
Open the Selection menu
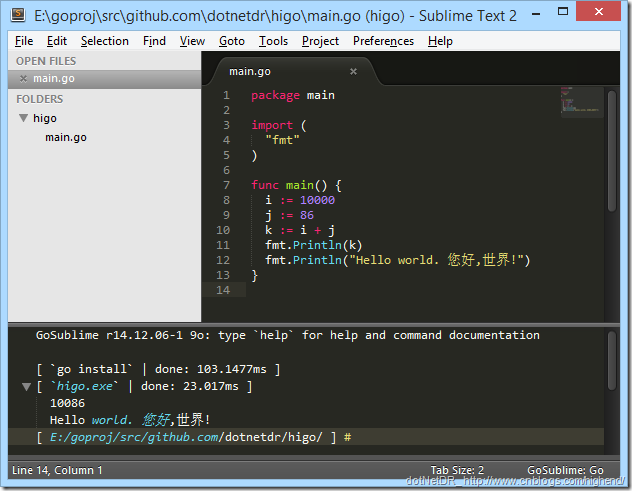105,41
